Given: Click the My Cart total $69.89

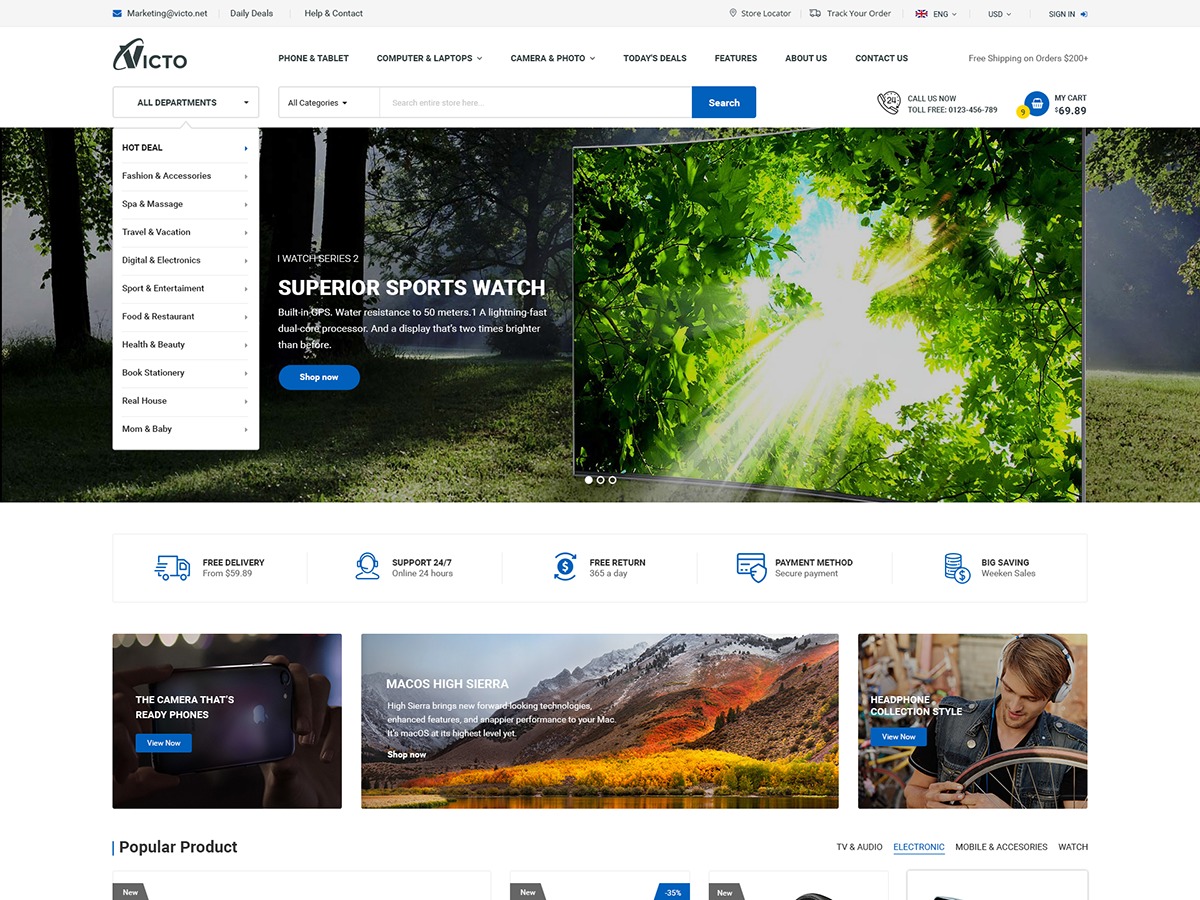Looking at the screenshot, I should pos(1070,111).
